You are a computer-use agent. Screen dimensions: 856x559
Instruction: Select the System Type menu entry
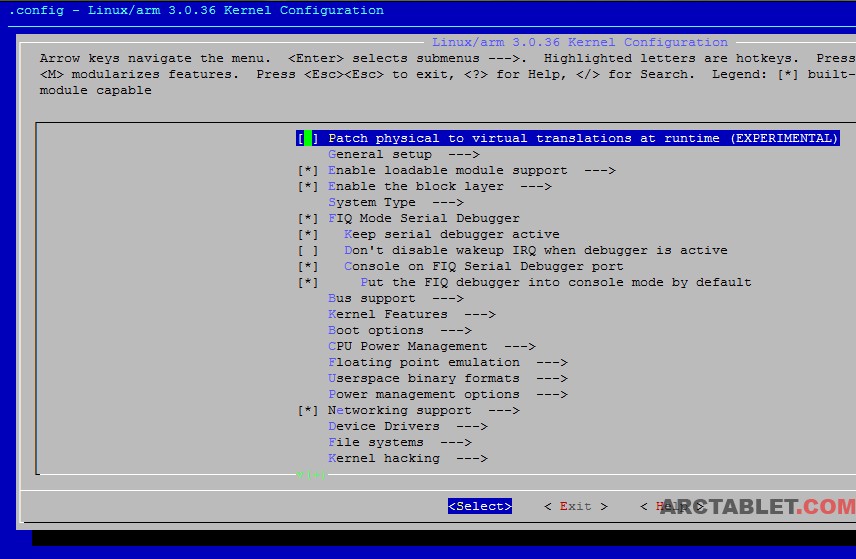pos(372,203)
